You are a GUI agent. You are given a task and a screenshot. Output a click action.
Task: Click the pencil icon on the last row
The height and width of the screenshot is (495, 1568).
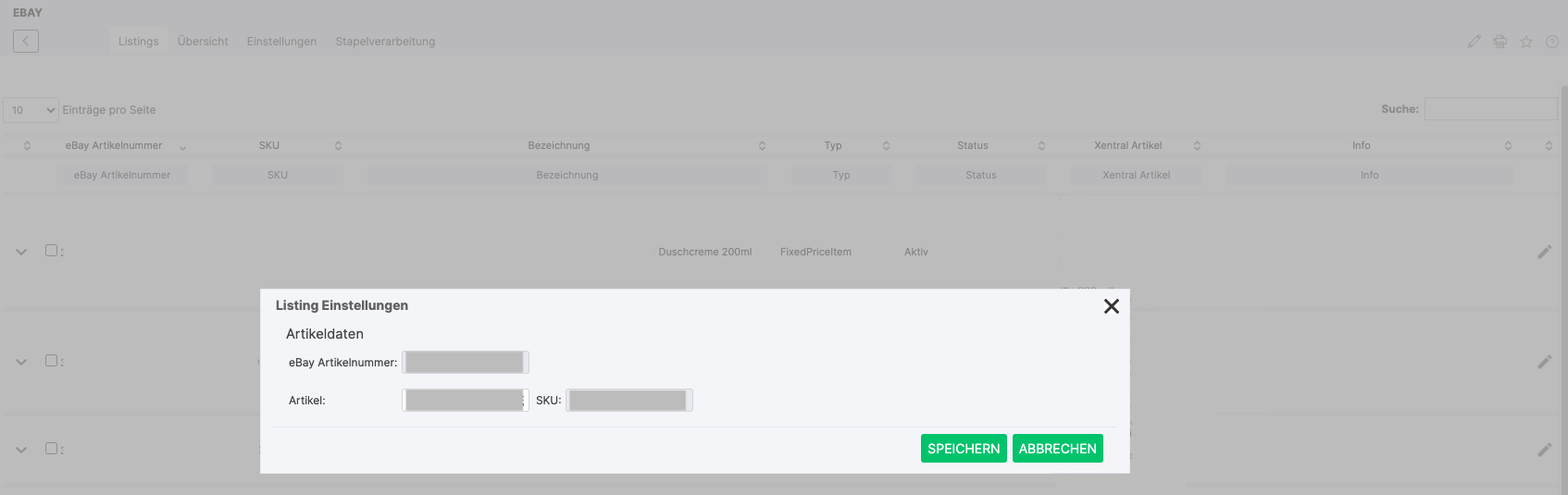pos(1544,450)
